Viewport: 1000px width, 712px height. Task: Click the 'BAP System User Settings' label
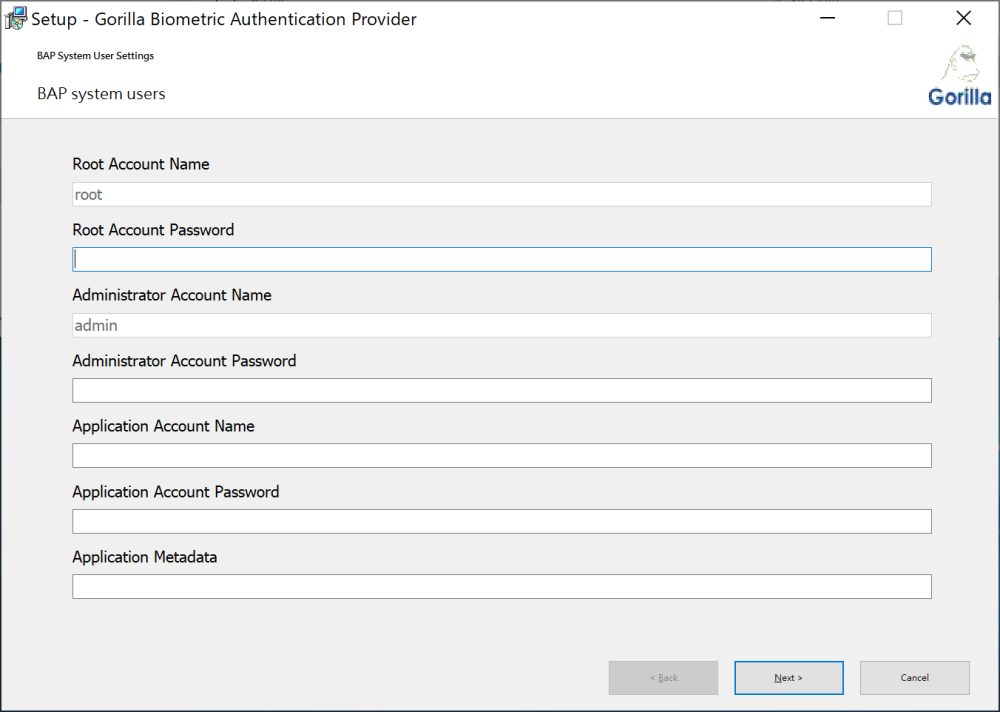coord(95,56)
